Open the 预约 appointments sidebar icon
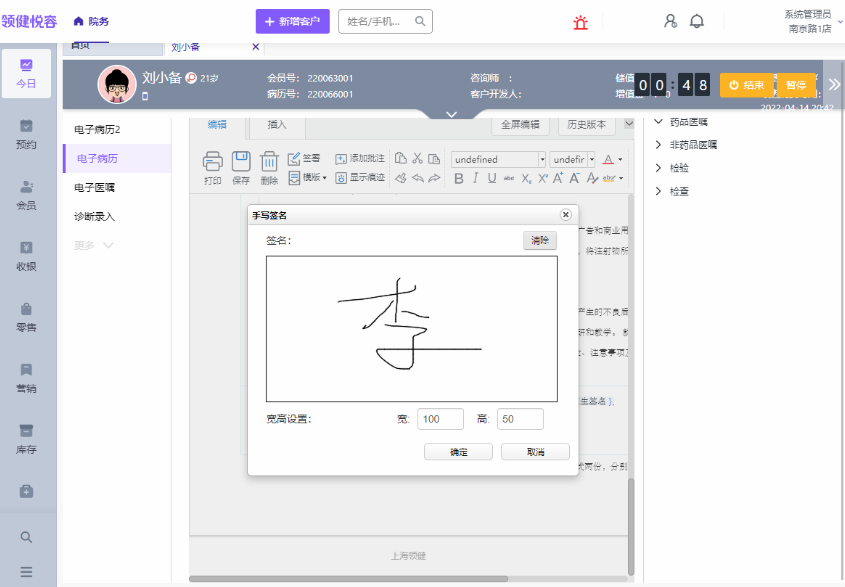This screenshot has height=587, width=845. (26, 135)
